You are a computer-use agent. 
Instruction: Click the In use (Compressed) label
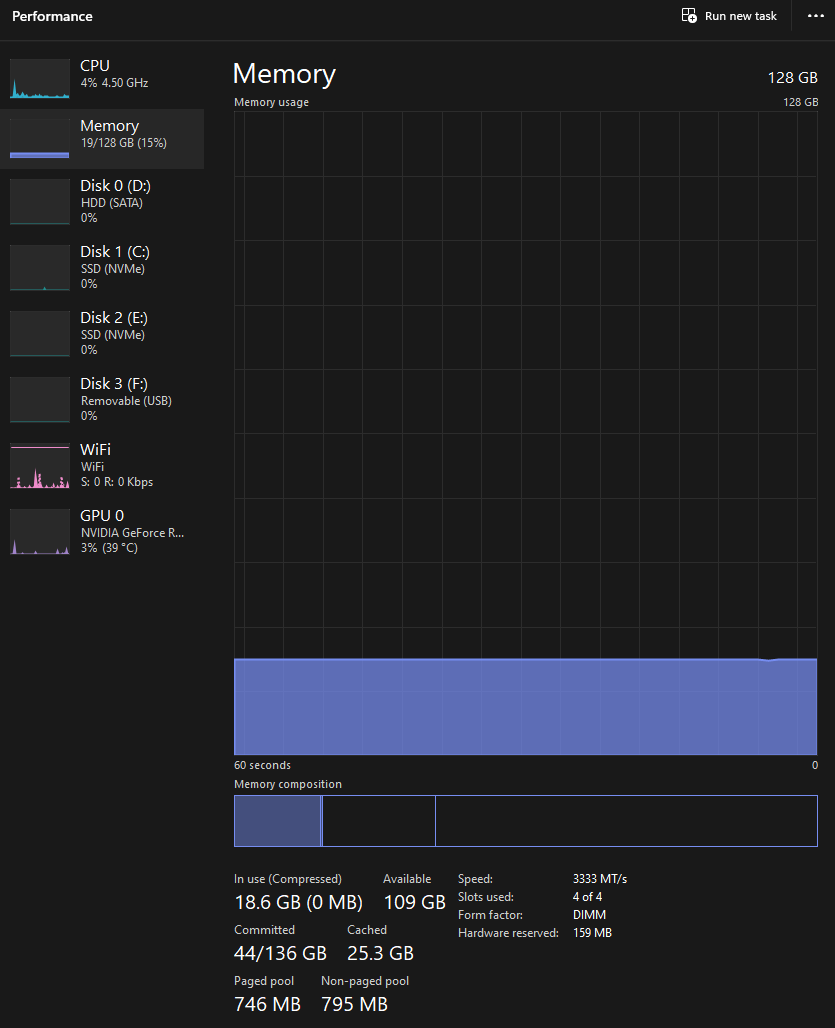coord(288,879)
